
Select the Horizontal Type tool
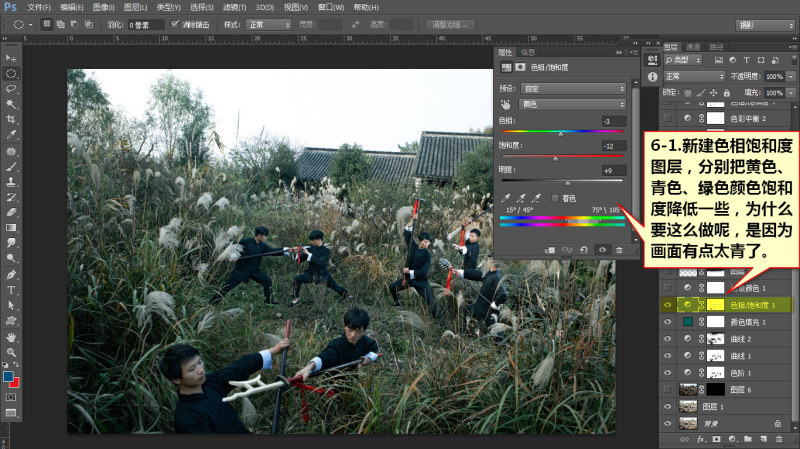click(x=11, y=290)
